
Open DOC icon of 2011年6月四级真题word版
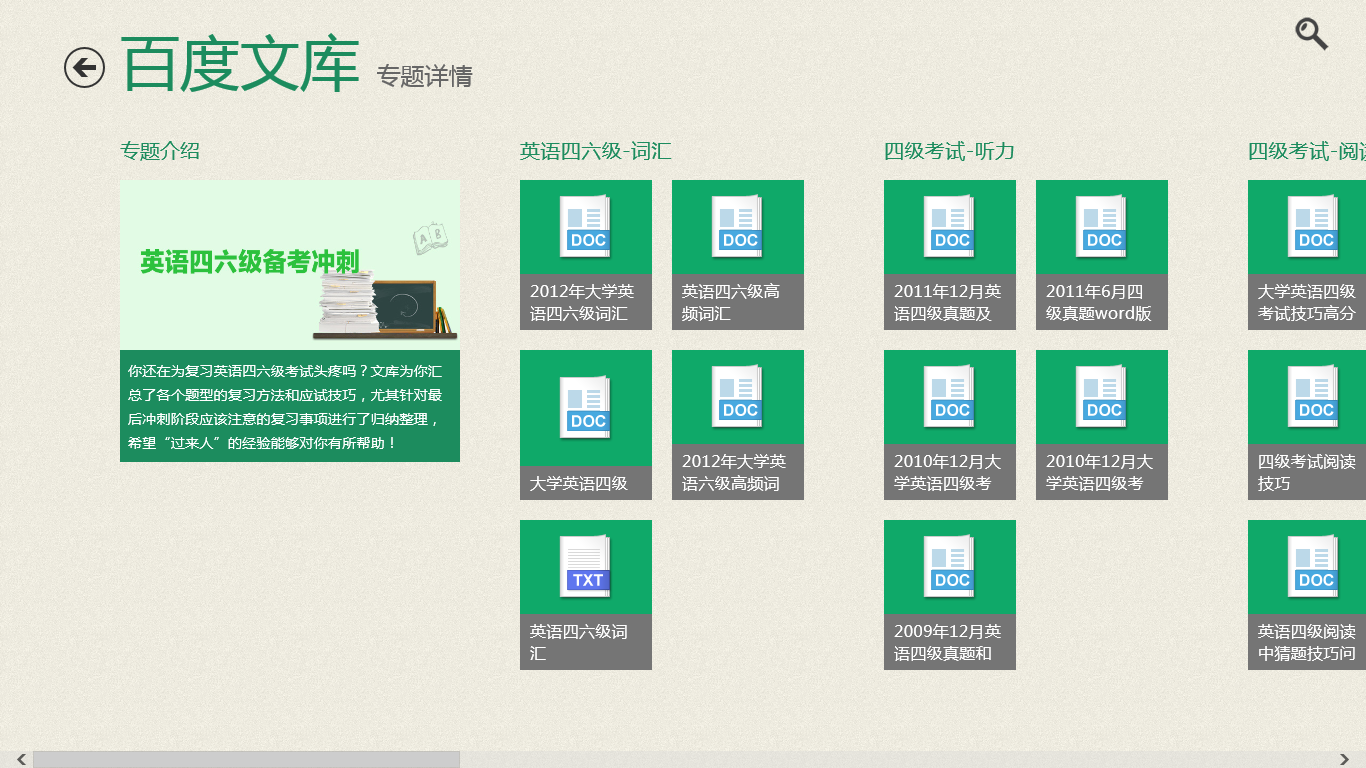pyautogui.click(x=1101, y=227)
